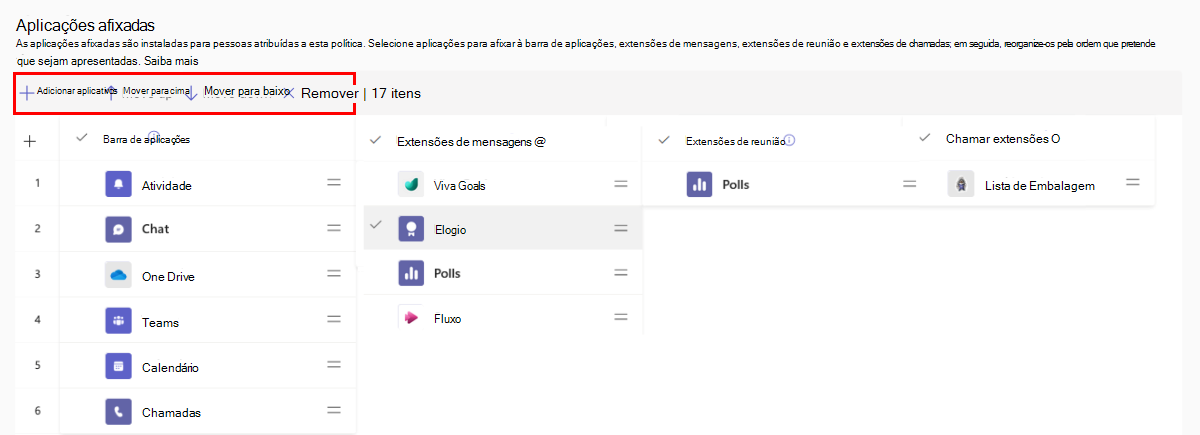Toggle the Barra de aplicações column checkmark
The image size is (1200, 435).
[x=82, y=139]
